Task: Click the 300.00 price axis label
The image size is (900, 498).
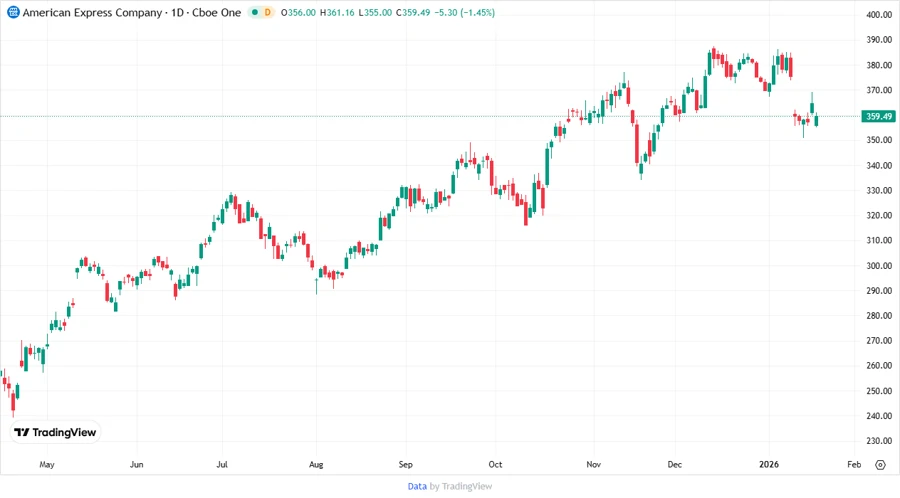Action: [879, 266]
